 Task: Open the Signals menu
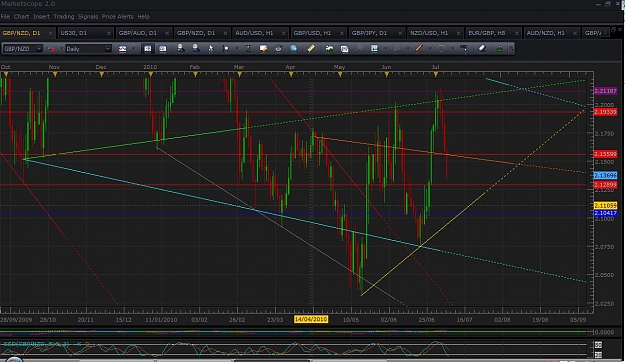tap(88, 16)
